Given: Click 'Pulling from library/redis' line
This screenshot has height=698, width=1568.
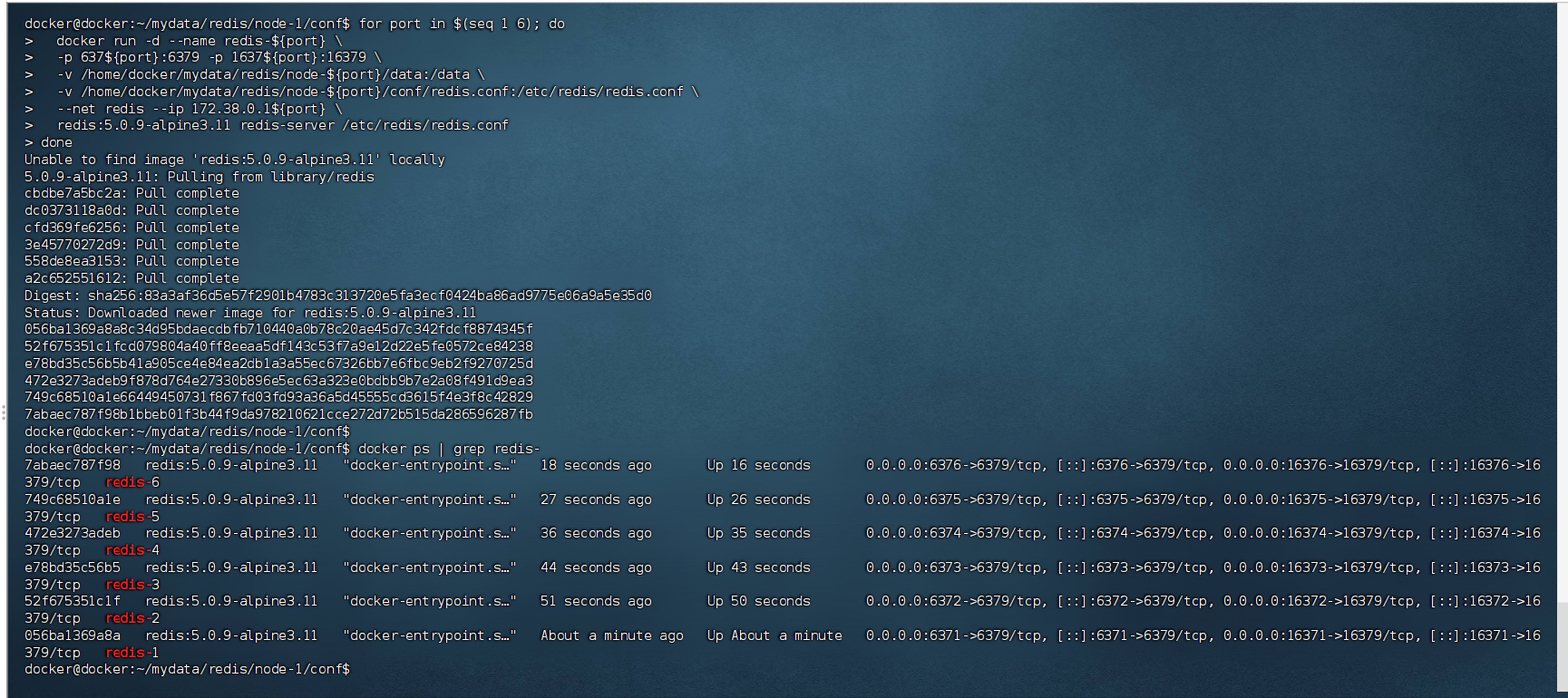Looking at the screenshot, I should [x=200, y=177].
